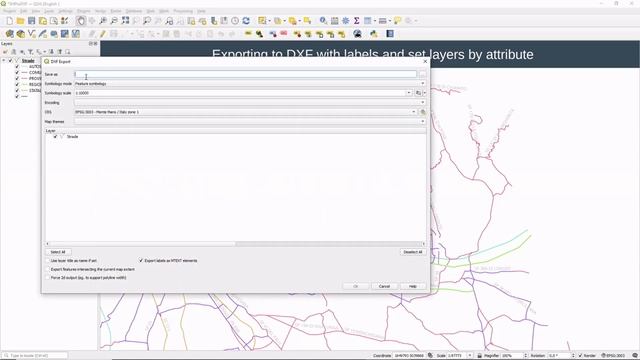Open the Edit menu
The width and height of the screenshot is (640, 360).
(x=24, y=11)
